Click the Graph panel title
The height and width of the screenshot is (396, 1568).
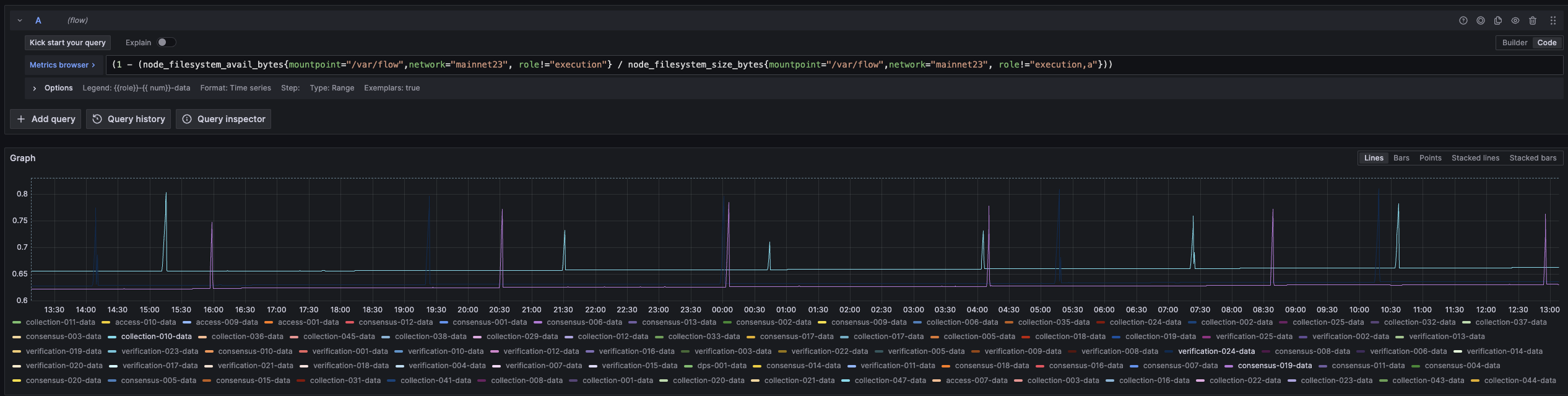coord(23,158)
